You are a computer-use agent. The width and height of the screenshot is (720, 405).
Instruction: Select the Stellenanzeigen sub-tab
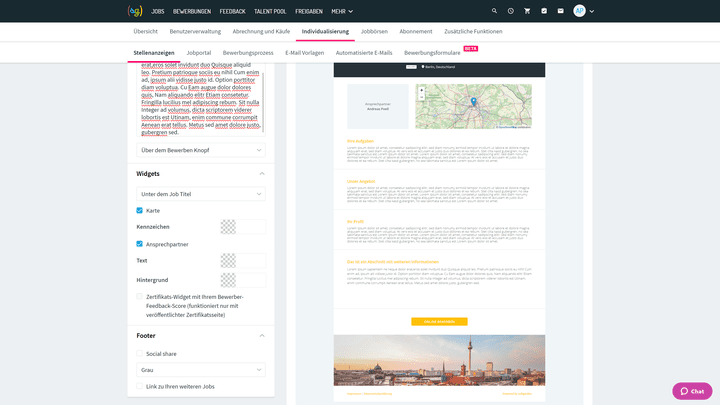154,53
